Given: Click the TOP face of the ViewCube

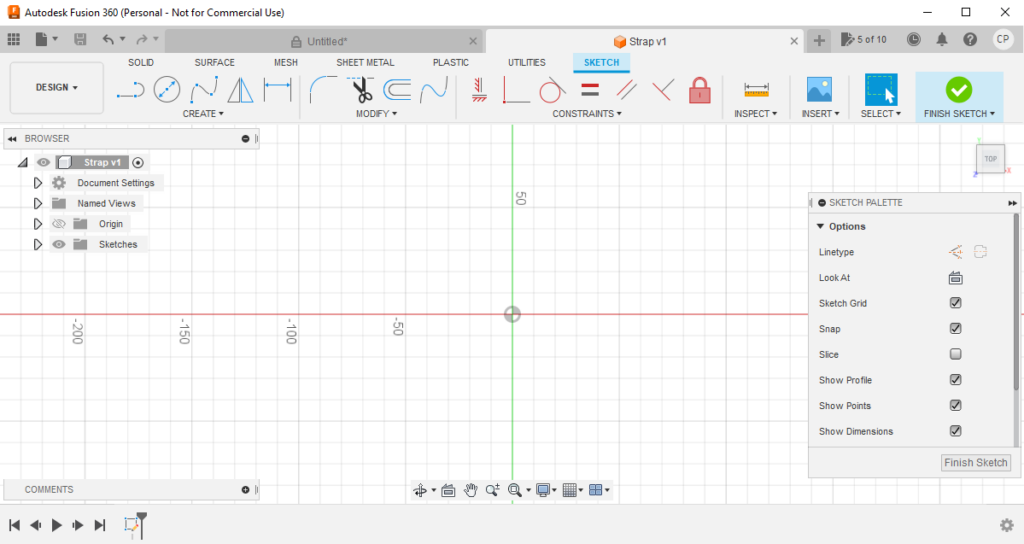Looking at the screenshot, I should pos(990,159).
